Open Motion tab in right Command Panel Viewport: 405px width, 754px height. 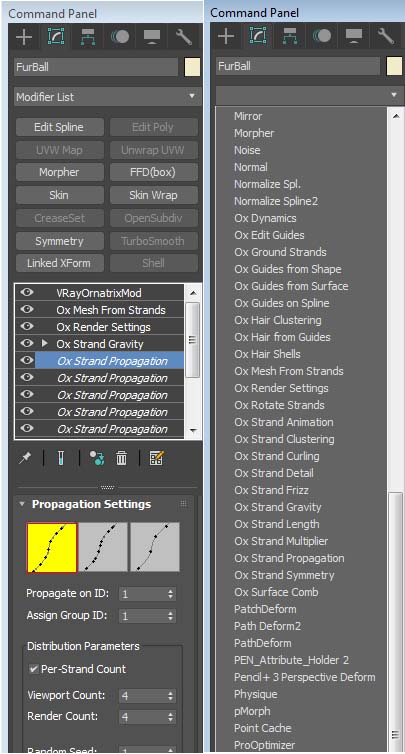pyautogui.click(x=322, y=37)
